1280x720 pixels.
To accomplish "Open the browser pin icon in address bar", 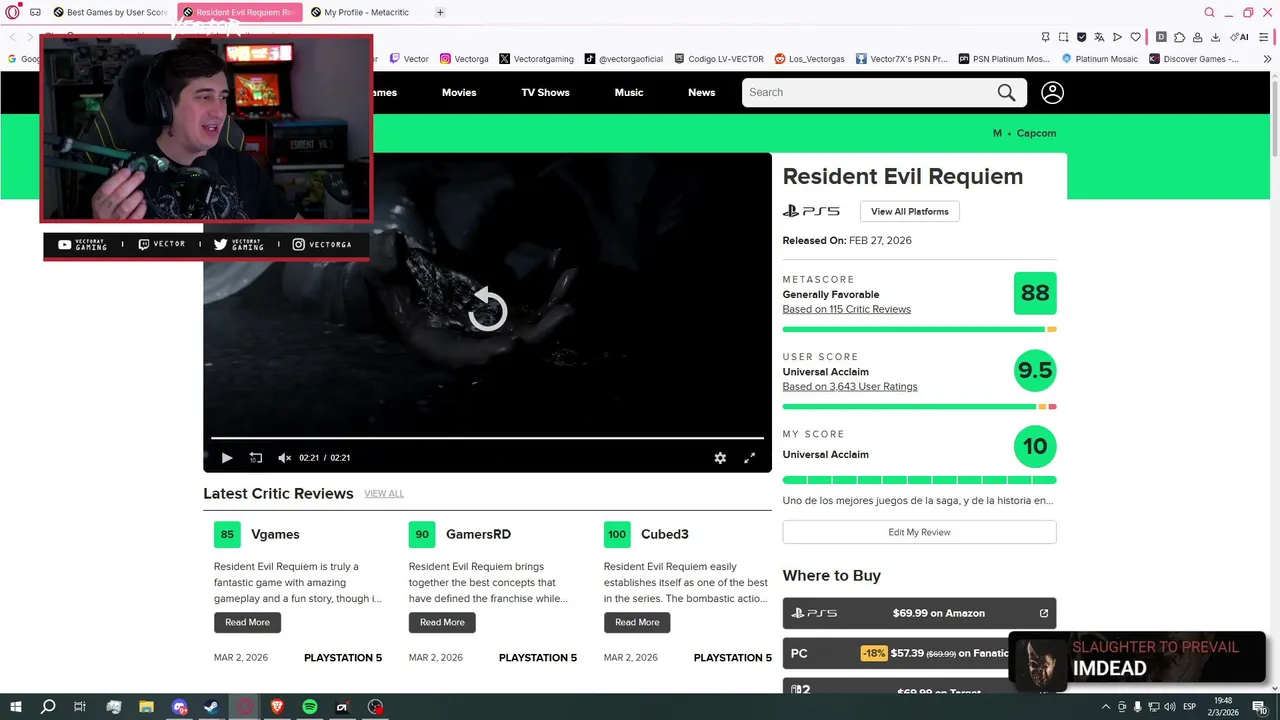I will (1045, 37).
